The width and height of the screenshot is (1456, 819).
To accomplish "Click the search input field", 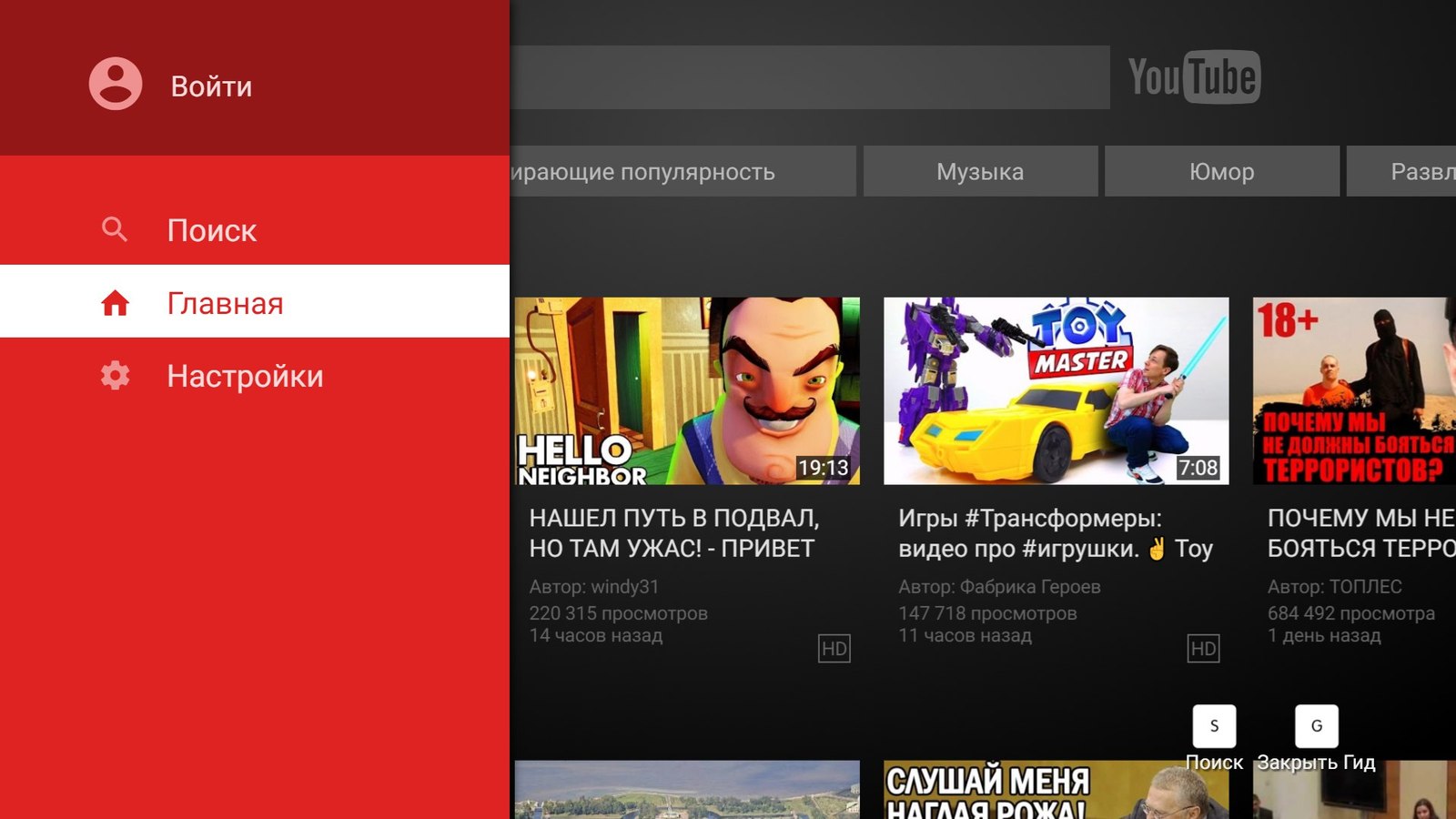I will coord(810,77).
